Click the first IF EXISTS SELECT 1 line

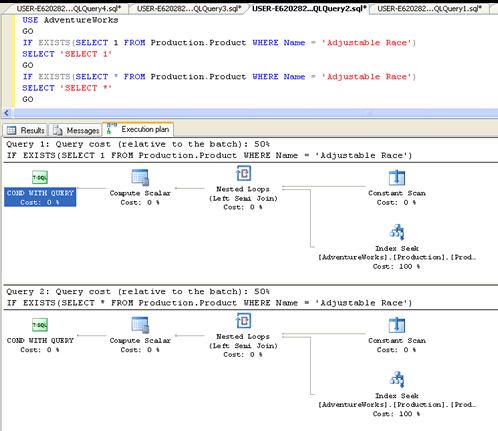point(219,43)
